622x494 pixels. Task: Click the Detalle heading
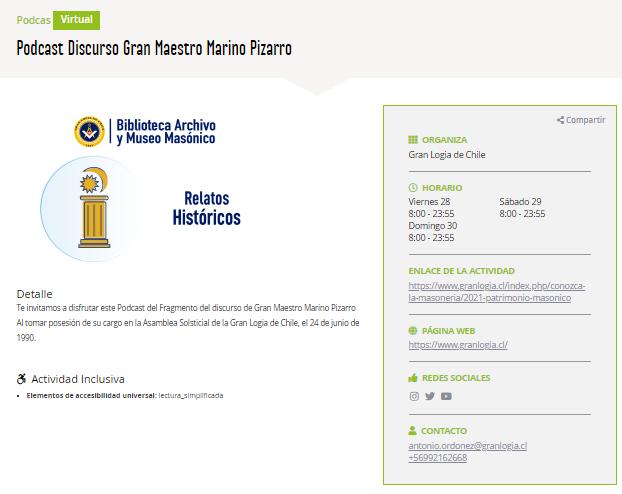pyautogui.click(x=35, y=294)
